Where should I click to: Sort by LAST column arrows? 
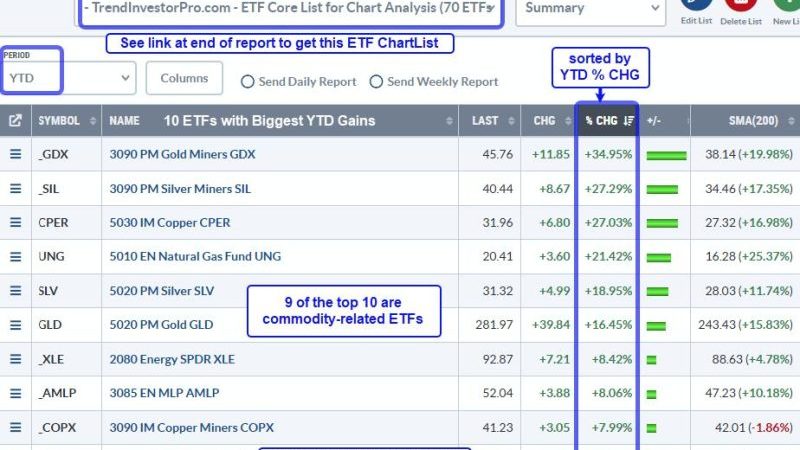pos(511,121)
